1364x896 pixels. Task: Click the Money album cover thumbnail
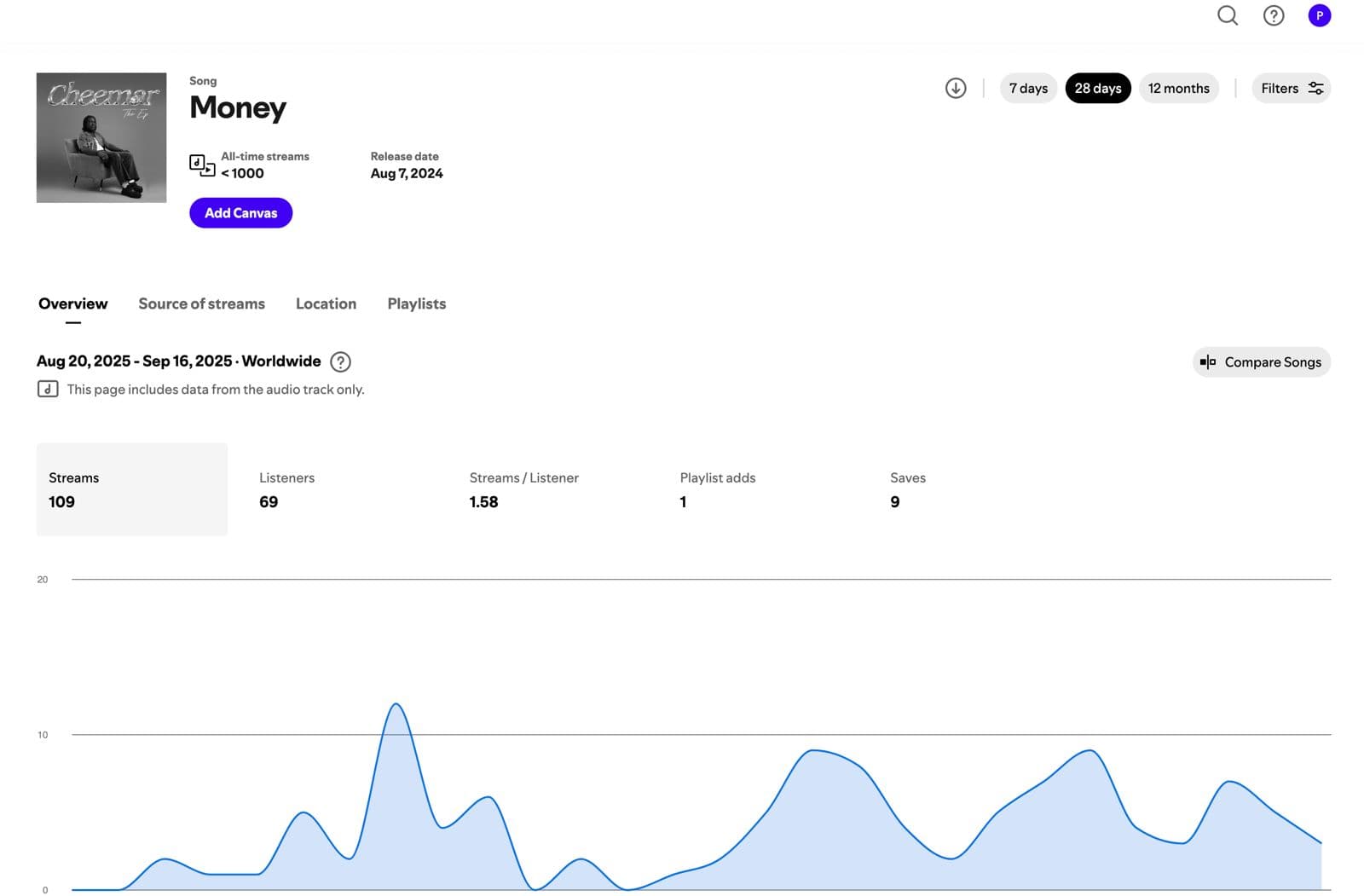[101, 137]
